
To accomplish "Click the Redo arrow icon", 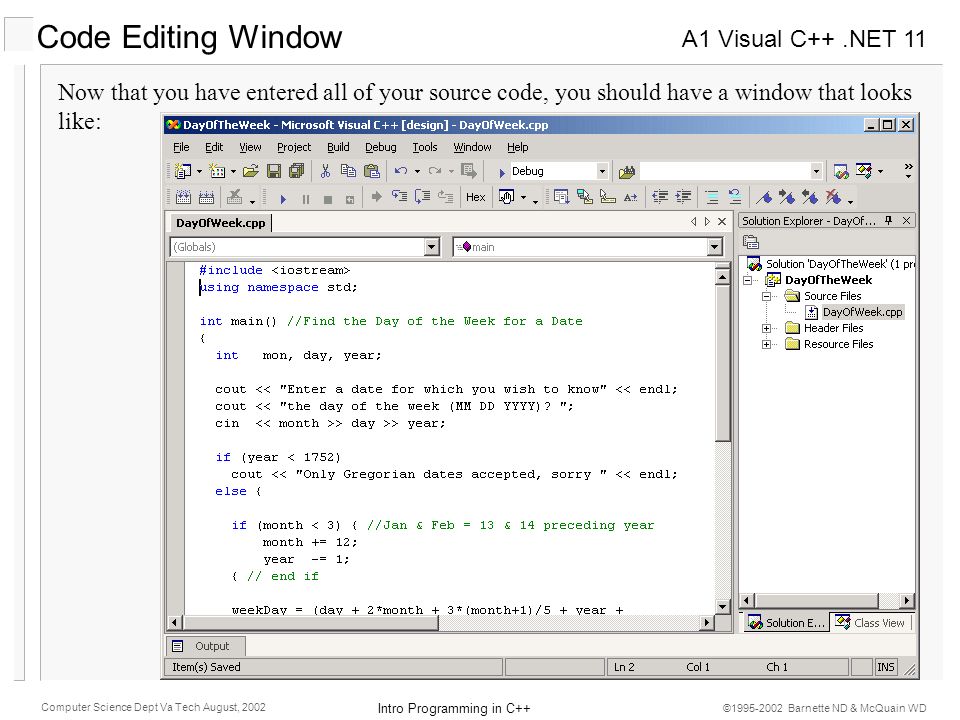I will (x=435, y=171).
